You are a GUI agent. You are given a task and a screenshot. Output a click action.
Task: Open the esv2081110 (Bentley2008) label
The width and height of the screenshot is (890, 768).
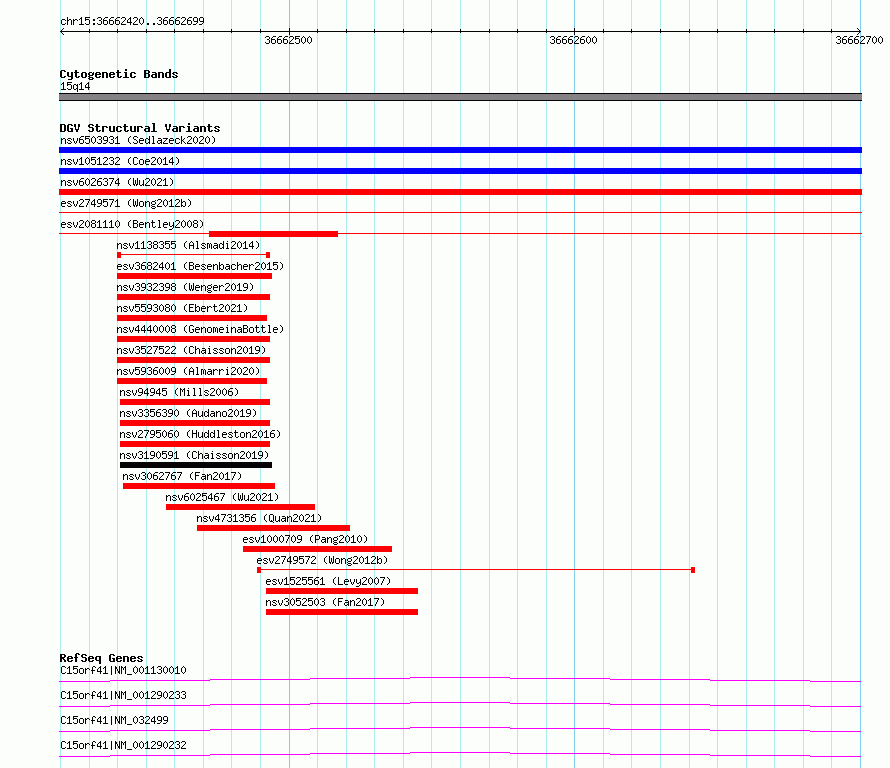[132, 224]
